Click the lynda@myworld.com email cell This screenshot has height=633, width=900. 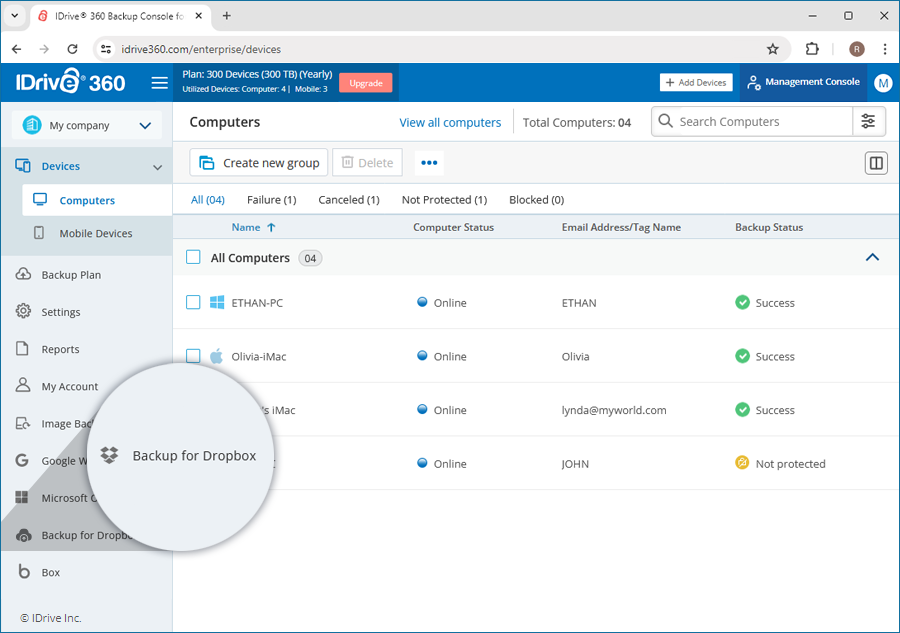click(x=614, y=410)
